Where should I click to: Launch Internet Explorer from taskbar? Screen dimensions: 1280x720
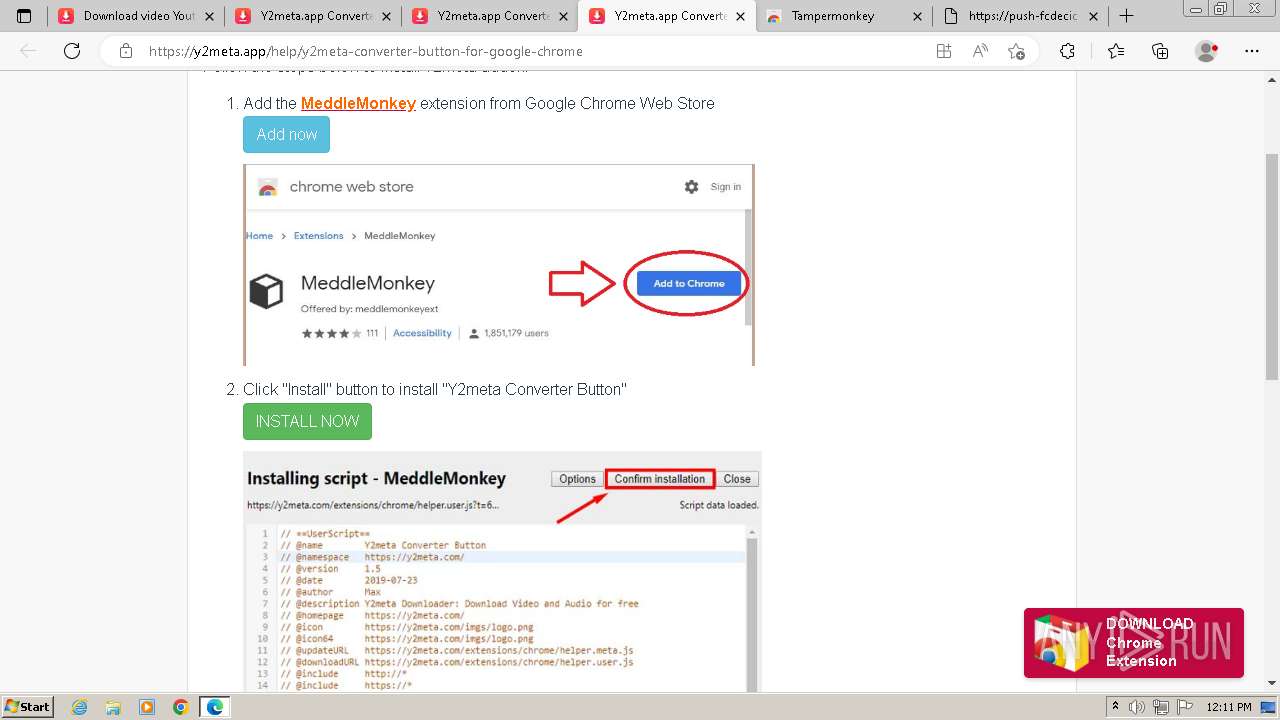80,707
